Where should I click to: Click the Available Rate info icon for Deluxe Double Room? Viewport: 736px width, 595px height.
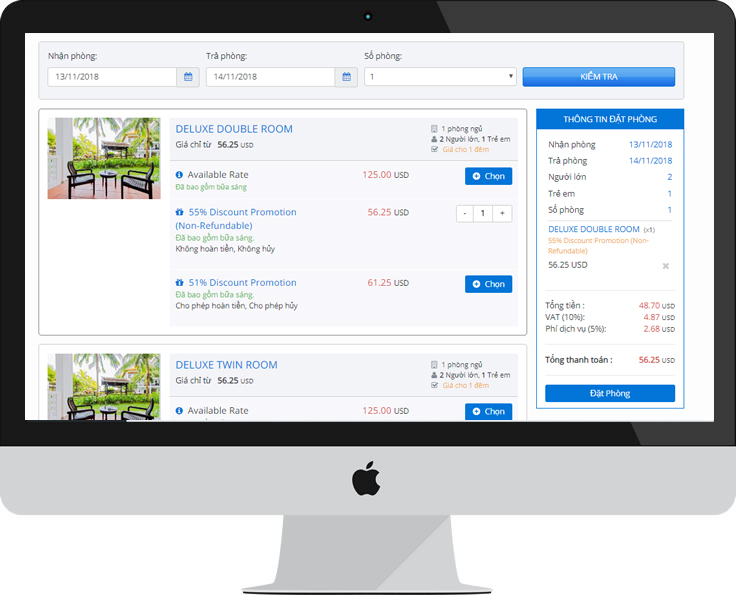[x=180, y=175]
